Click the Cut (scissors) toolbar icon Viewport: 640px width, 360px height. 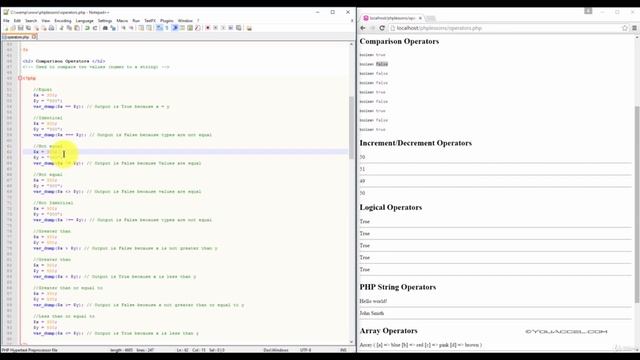[x=62, y=28]
